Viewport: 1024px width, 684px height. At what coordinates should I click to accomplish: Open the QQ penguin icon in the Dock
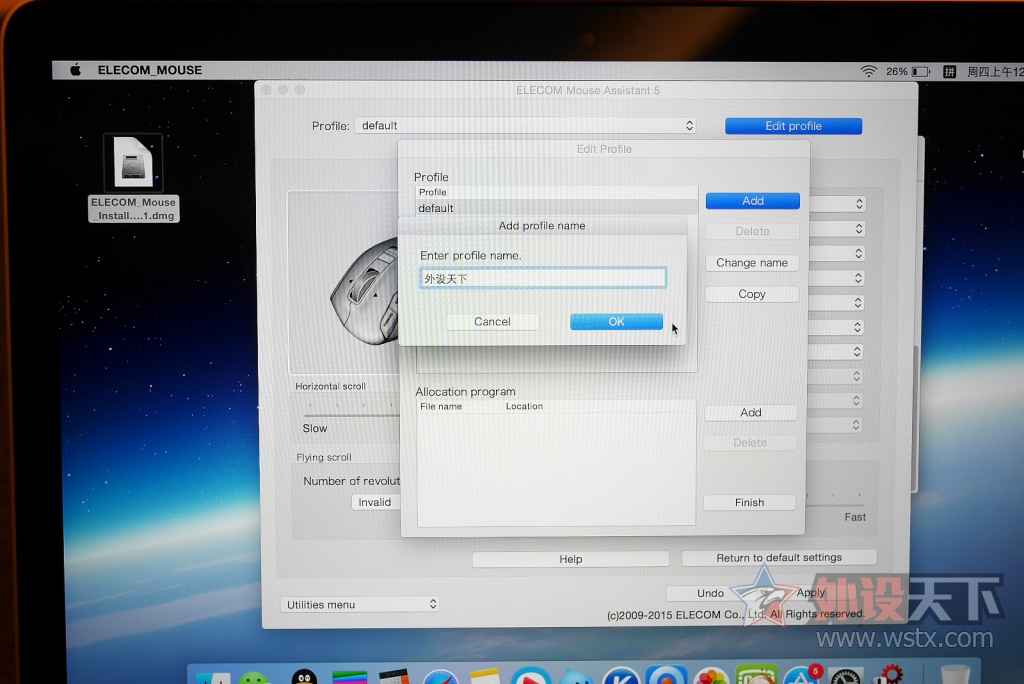click(x=304, y=677)
